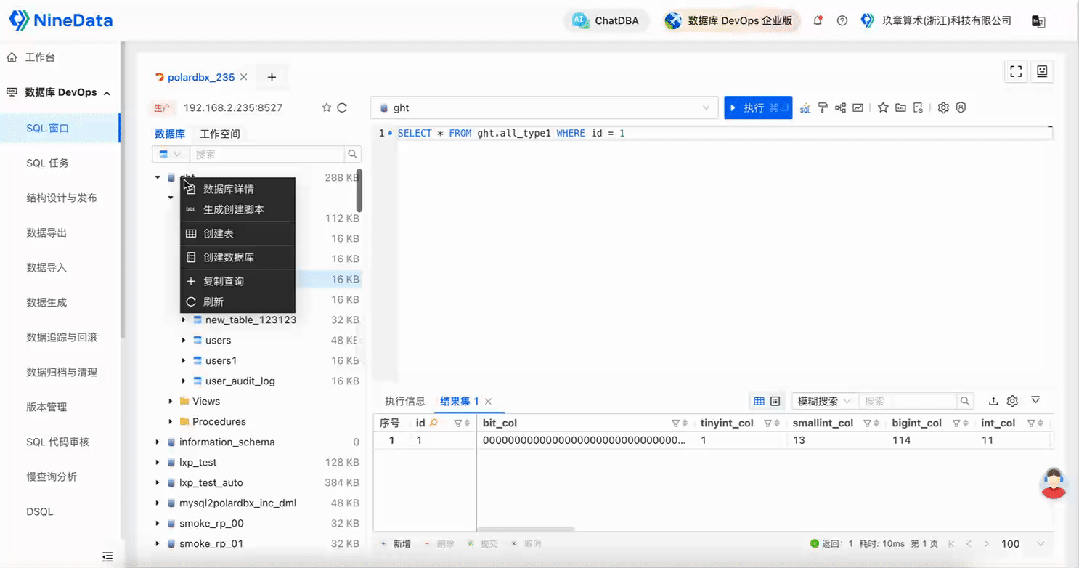Open the customer service avatar
1079x568 pixels.
pyautogui.click(x=1054, y=483)
